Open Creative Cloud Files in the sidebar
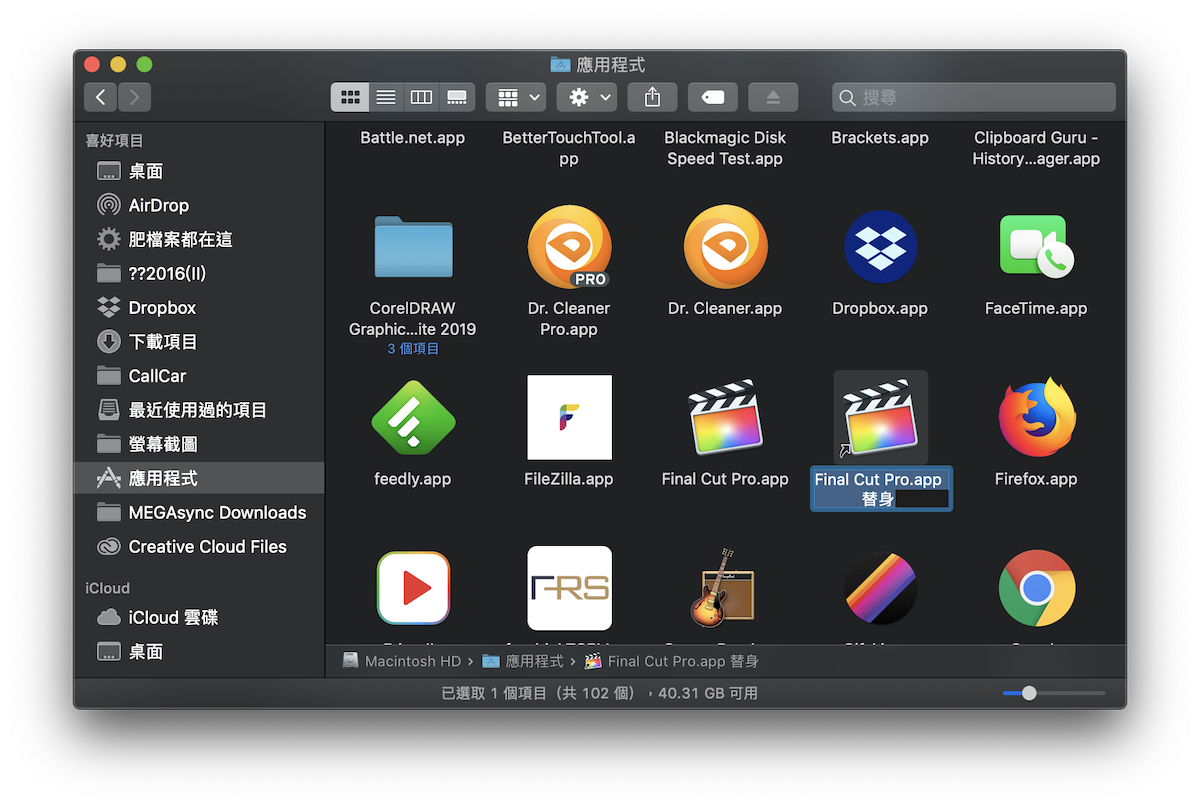Screen dimensions: 1200x806 point(199,547)
